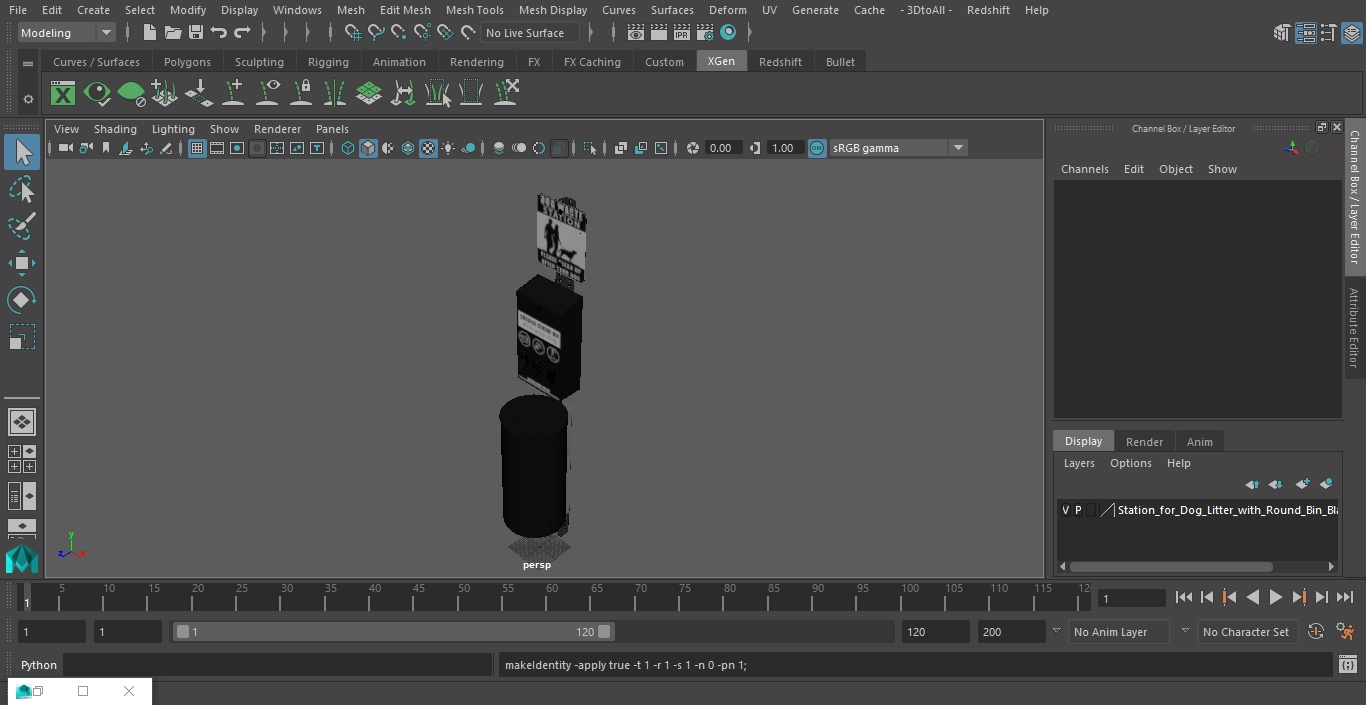Open the Script Editor icon
Screen dimensions: 1366x705
1347,665
